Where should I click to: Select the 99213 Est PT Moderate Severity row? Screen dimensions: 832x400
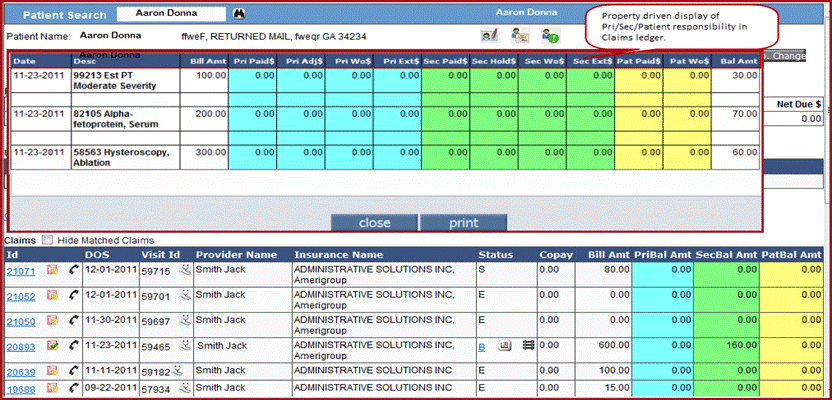click(x=385, y=81)
